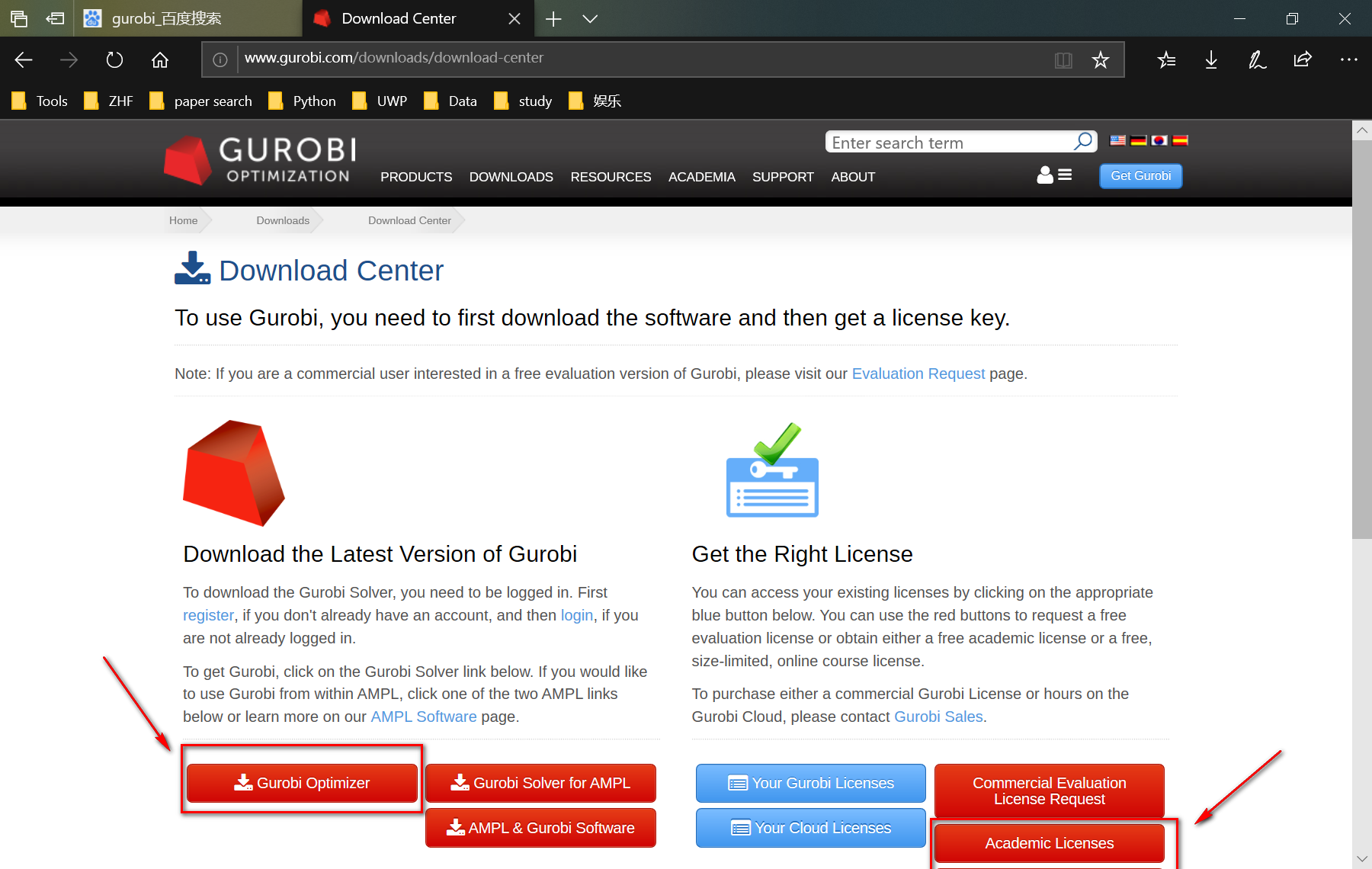Click Commercial Evaluation License Request
Viewport: 1372px width, 869px height.
click(x=1050, y=791)
